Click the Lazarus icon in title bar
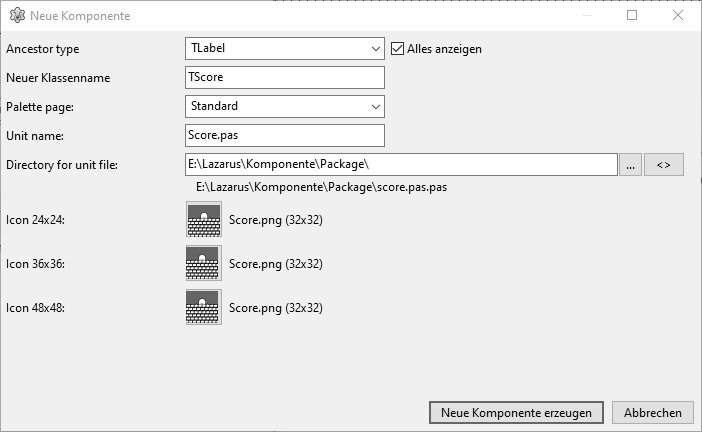The height and width of the screenshot is (432, 702). [17, 15]
